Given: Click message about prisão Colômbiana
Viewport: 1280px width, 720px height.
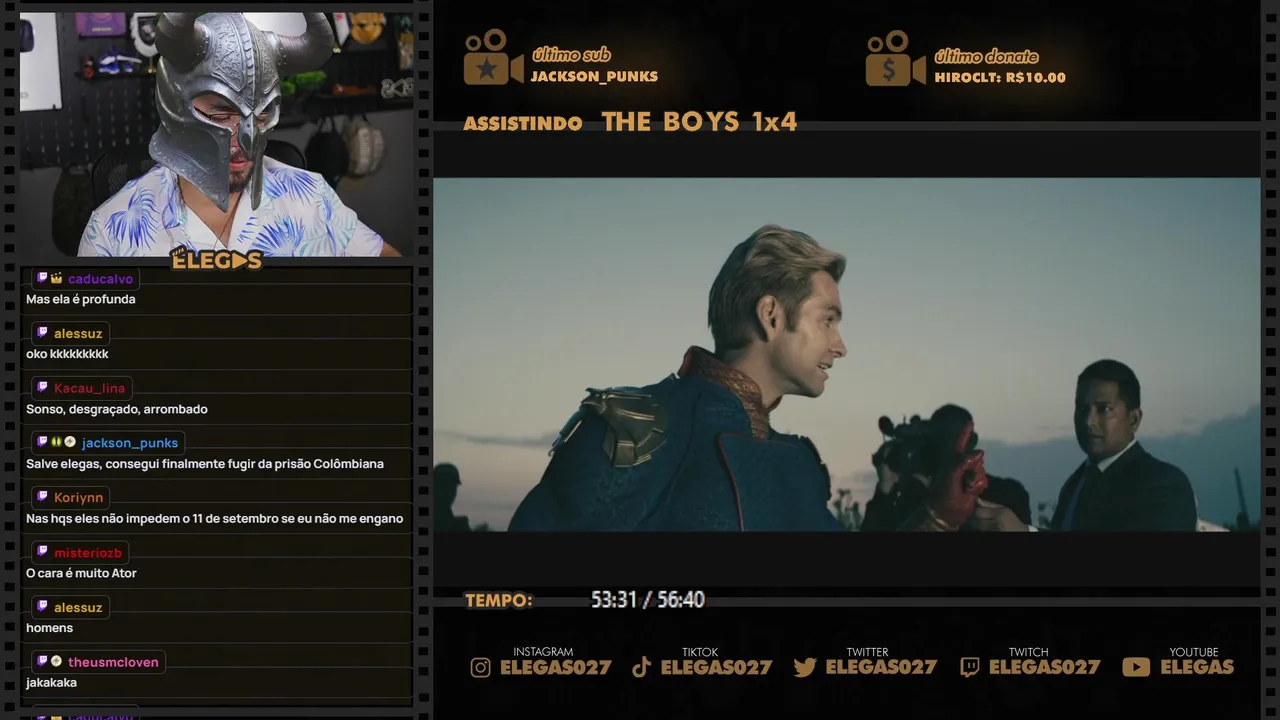Looking at the screenshot, I should click(205, 464).
